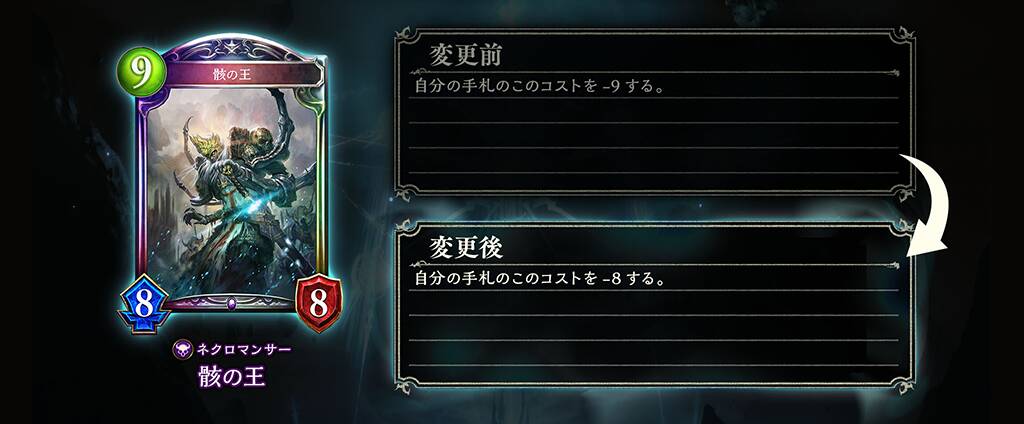This screenshot has width=1024, height=424.
Task: Click empty lines in the 変更前 panel
Action: 653,147
